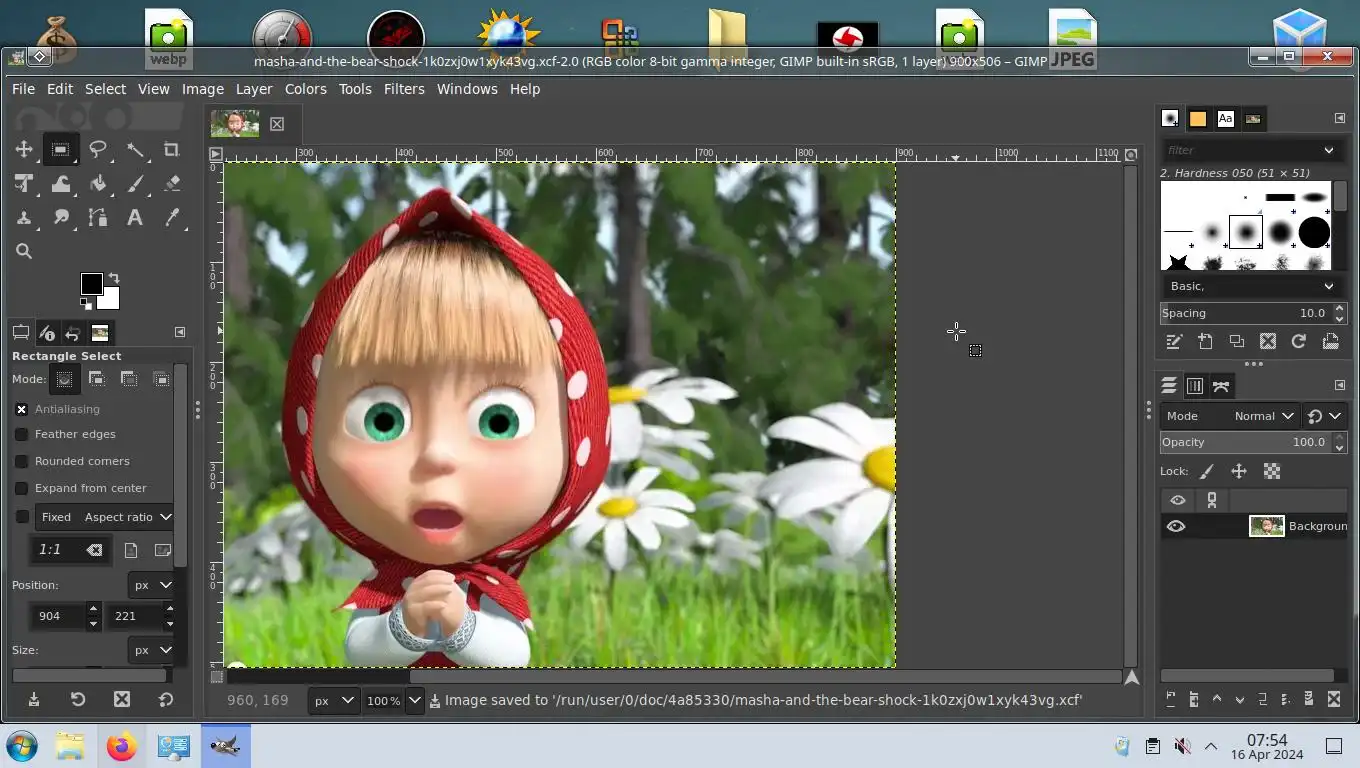Open the brush filter dropdown
Image resolution: width=1360 pixels, height=768 pixels.
click(1328, 150)
